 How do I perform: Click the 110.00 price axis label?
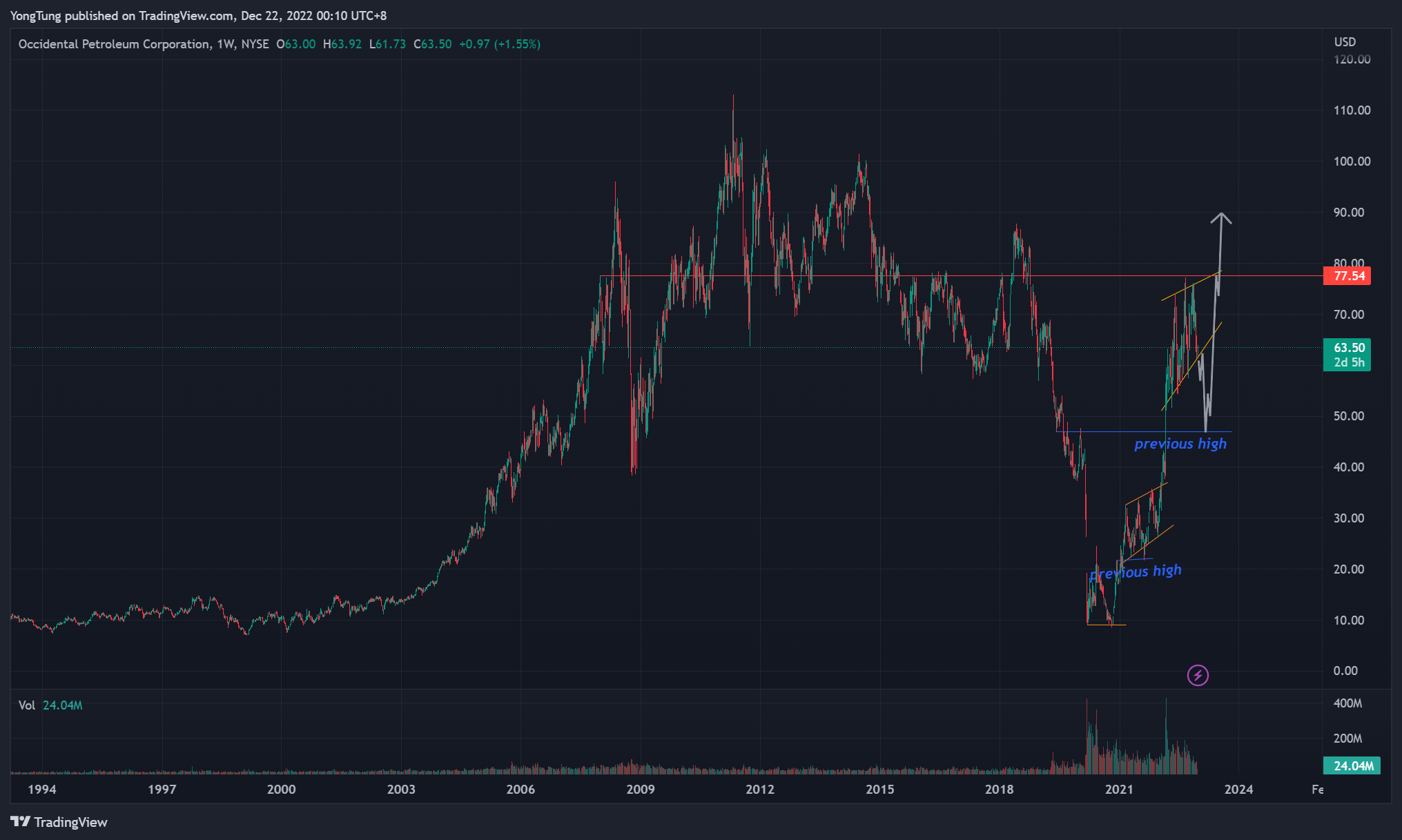(1352, 110)
